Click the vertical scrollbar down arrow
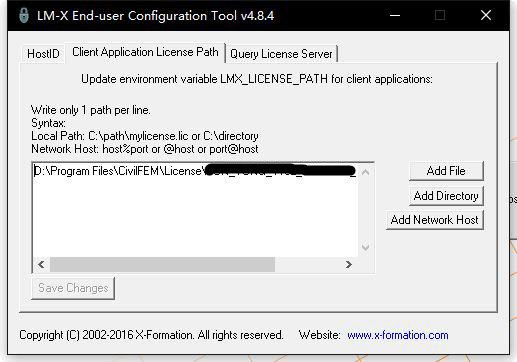 click(366, 248)
